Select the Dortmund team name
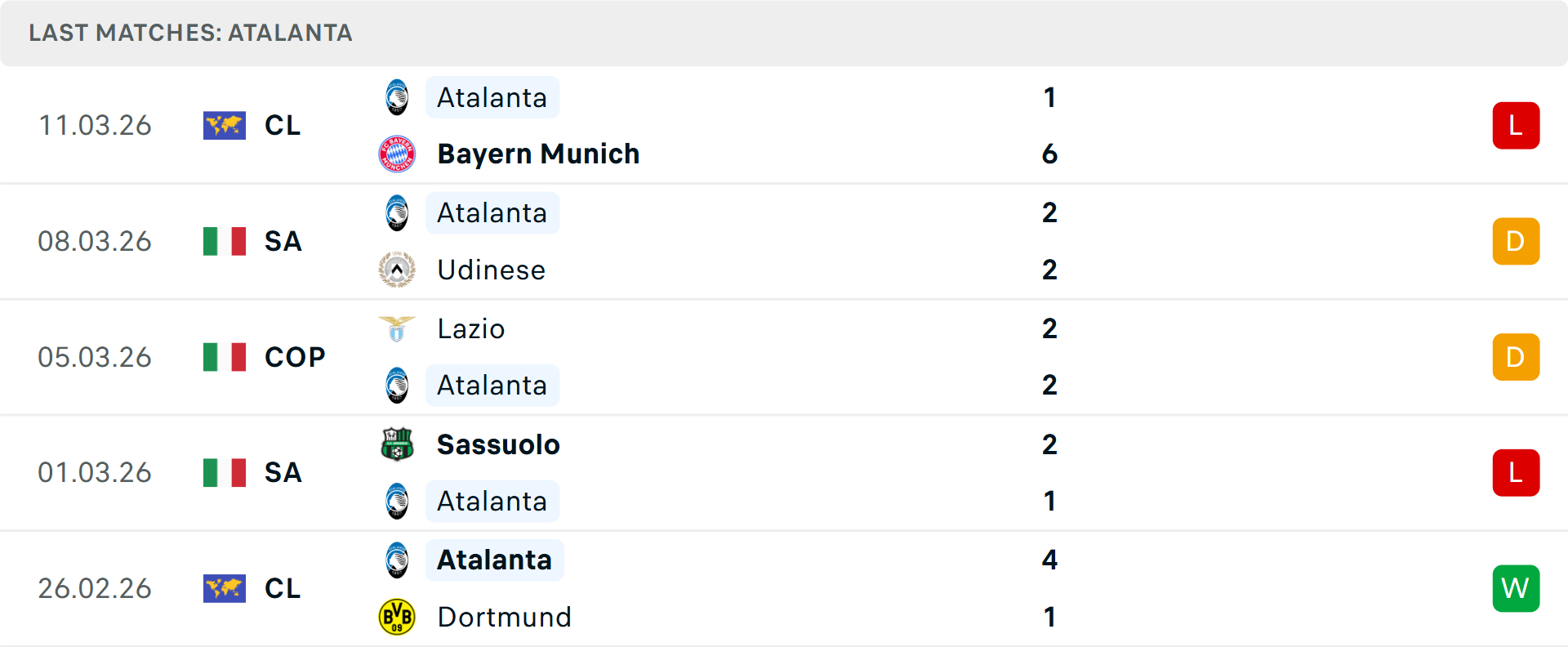The width and height of the screenshot is (1568, 647). coord(504,617)
